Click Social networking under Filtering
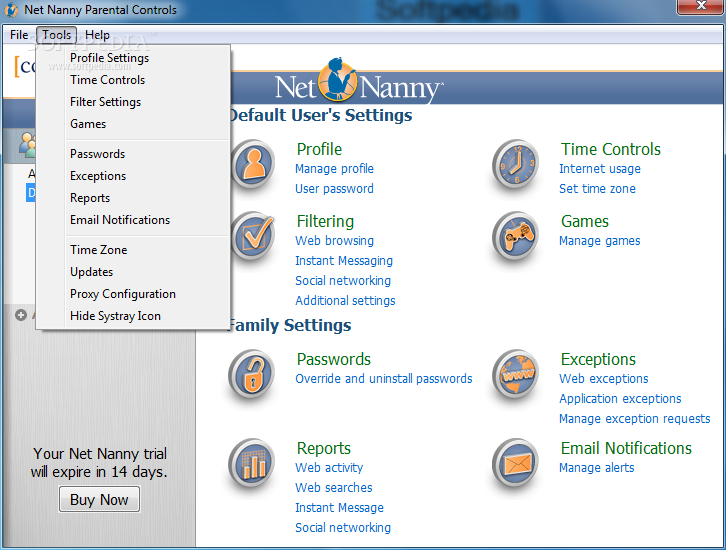 point(343,281)
